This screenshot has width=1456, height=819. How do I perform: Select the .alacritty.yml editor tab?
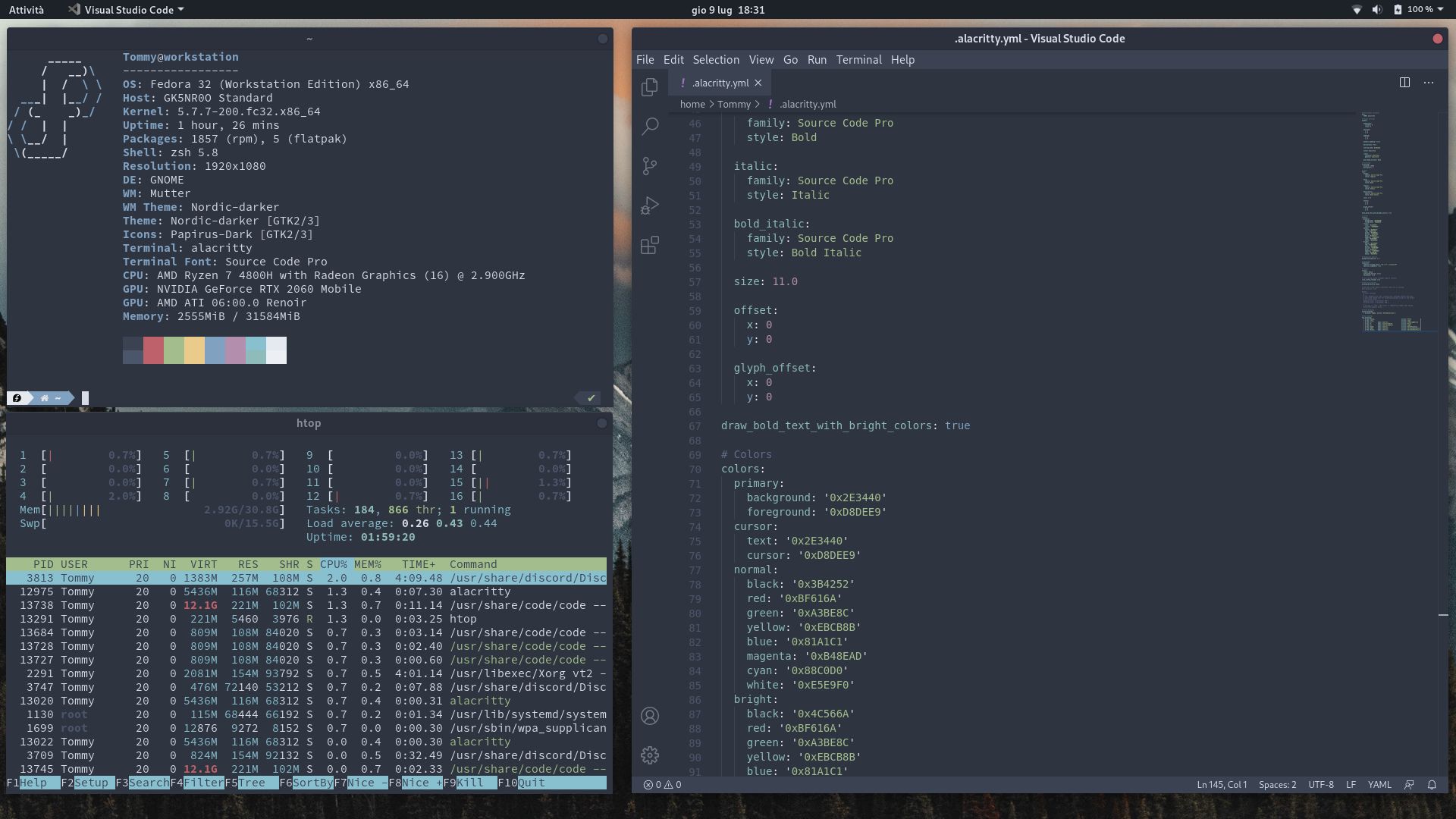click(719, 83)
